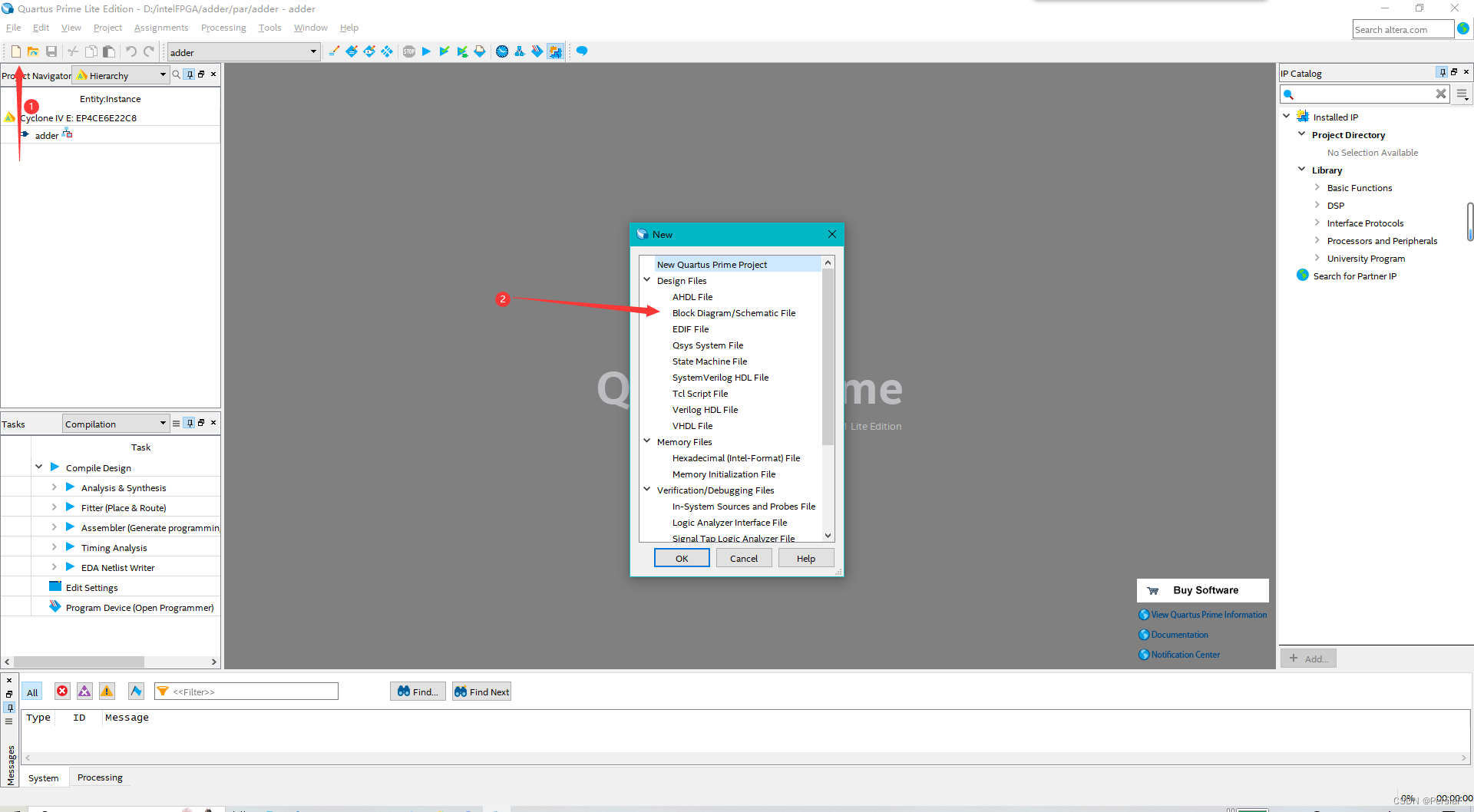Click the Cut toolbar icon
Viewport: 1474px width, 812px height.
click(73, 51)
